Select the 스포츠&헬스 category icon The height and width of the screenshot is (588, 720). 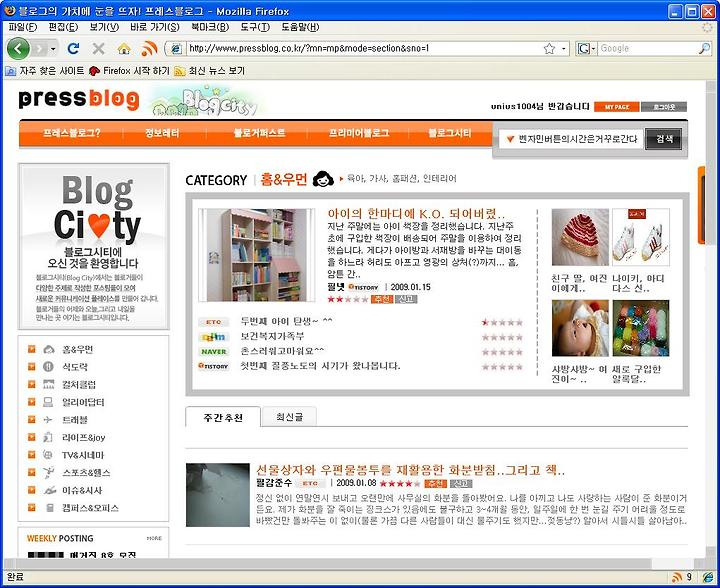pos(49,472)
